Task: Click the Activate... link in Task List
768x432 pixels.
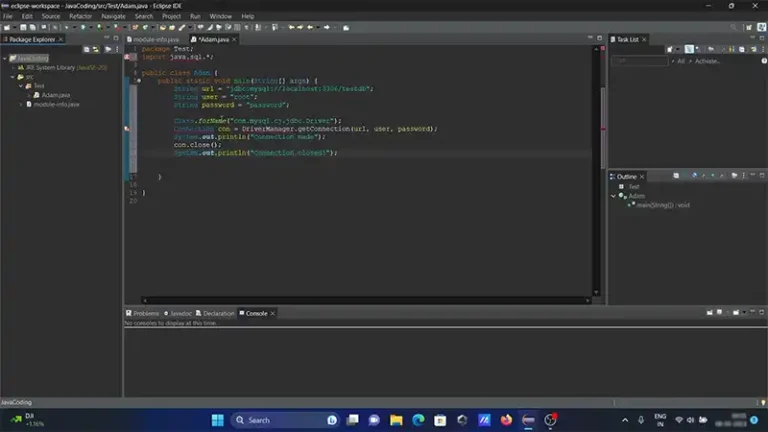Action: (707, 61)
